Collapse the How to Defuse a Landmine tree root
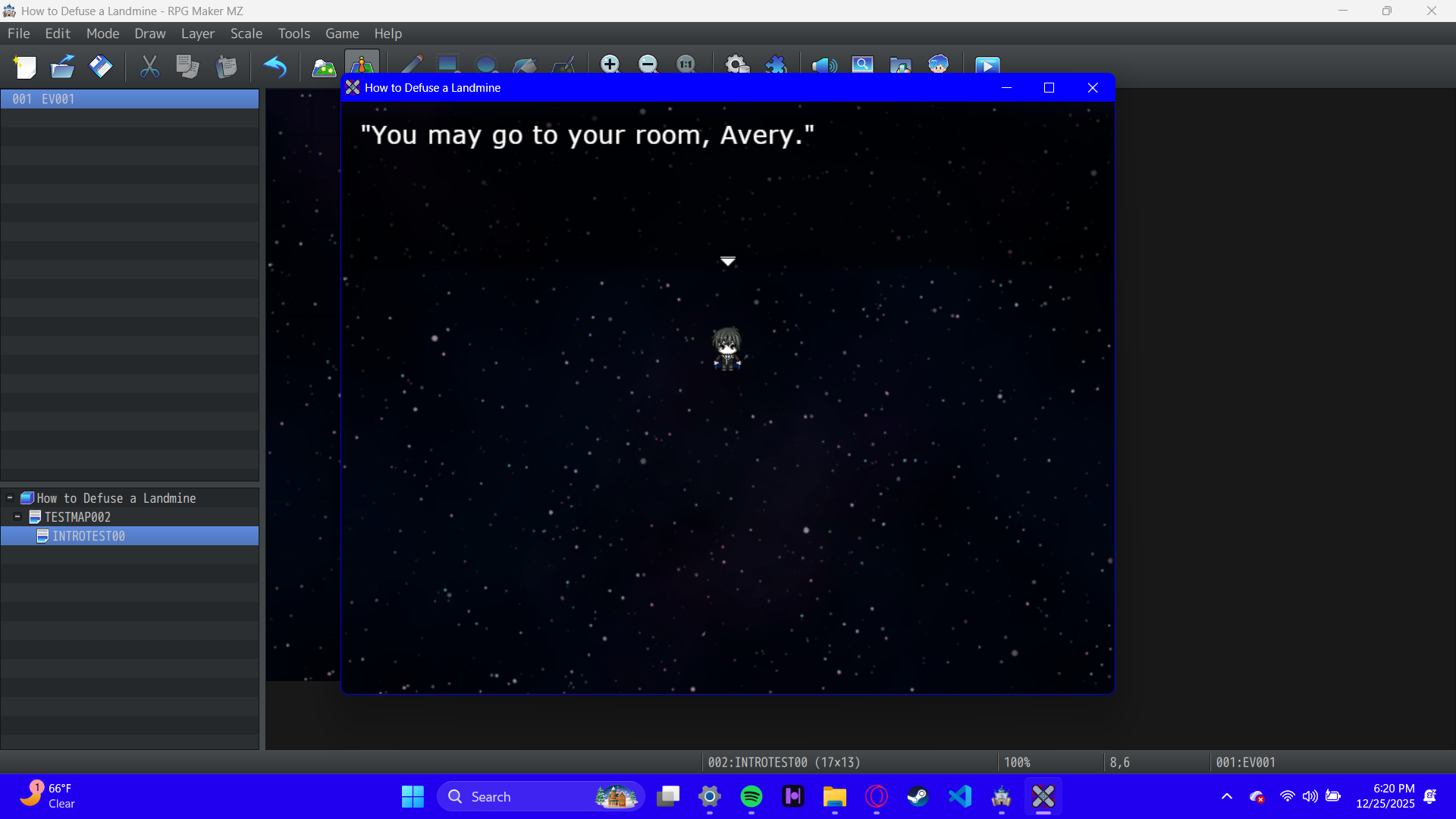This screenshot has height=819, width=1456. 10,498
